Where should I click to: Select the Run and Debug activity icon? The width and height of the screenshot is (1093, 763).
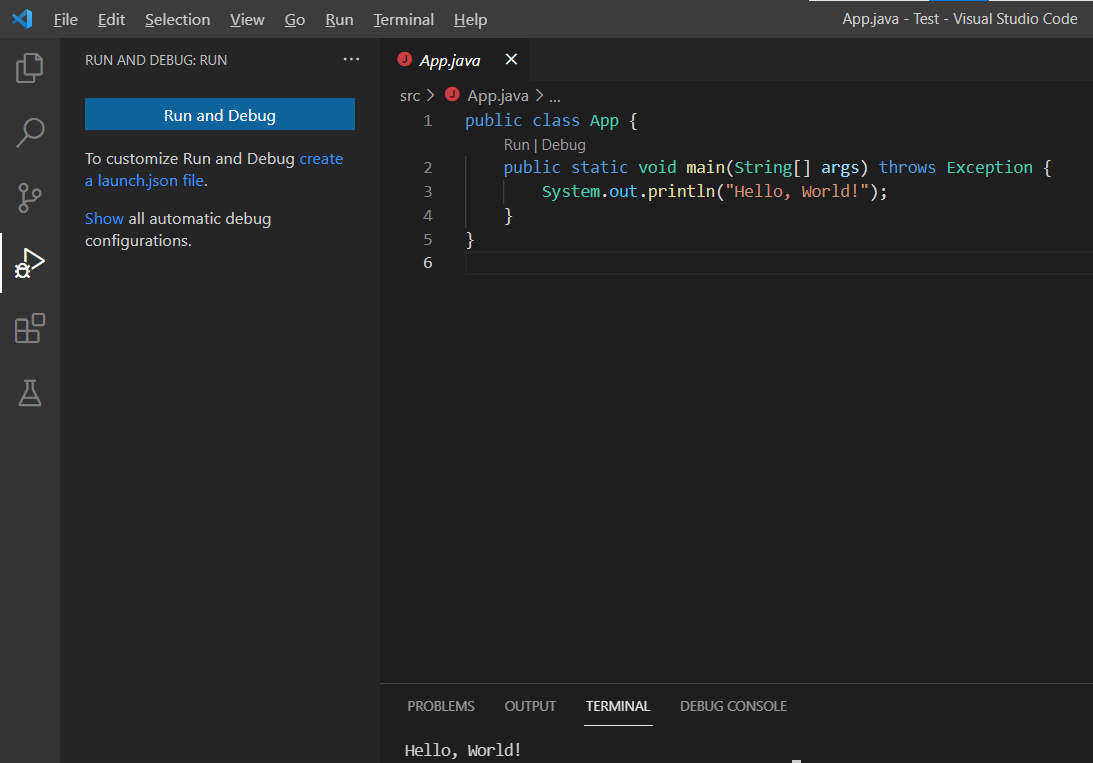29,263
